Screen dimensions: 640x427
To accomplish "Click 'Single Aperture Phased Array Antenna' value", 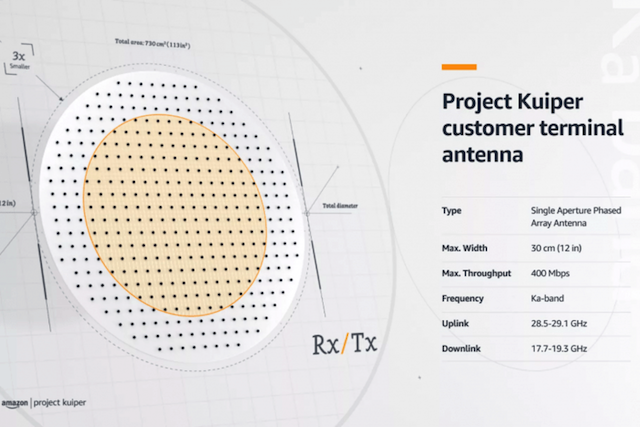I will (576, 217).
